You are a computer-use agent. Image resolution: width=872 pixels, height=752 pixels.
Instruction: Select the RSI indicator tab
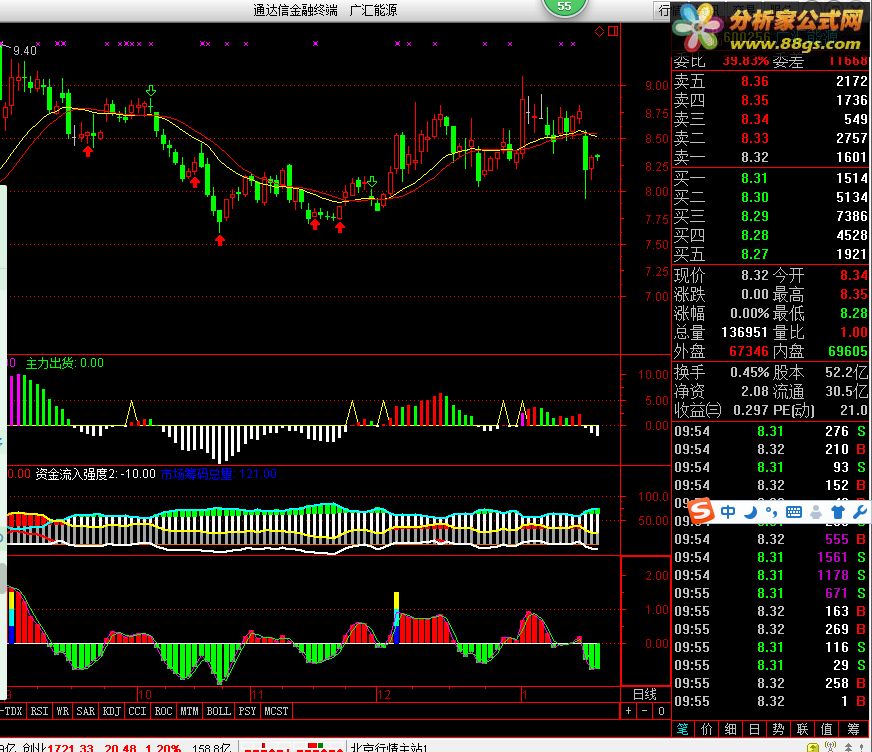tap(39, 711)
